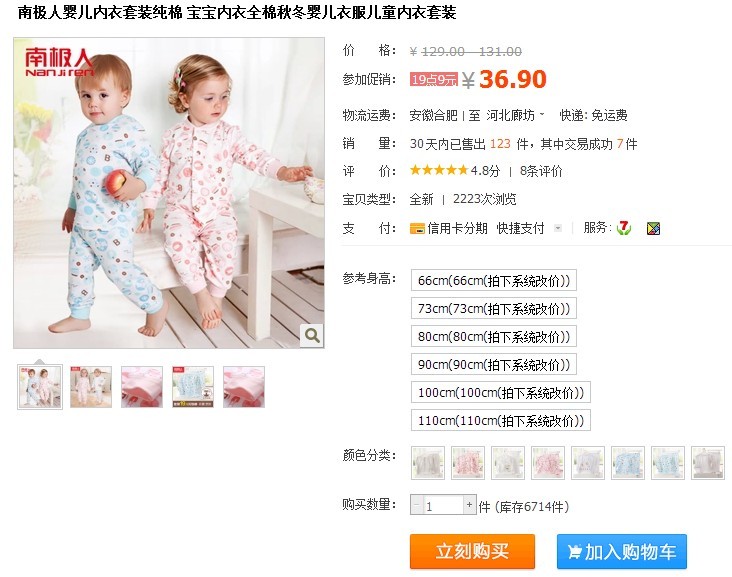Choose the second pink pattern color swatch
This screenshot has height=577, width=732.
click(468, 463)
